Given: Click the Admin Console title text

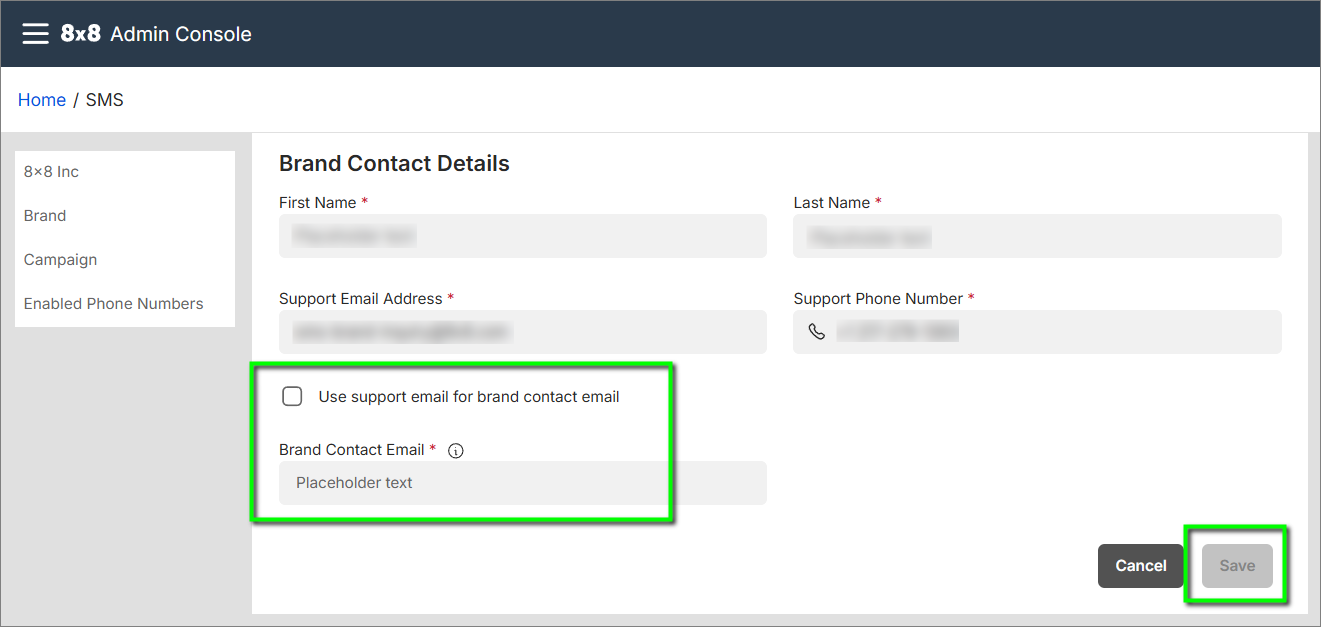Looking at the screenshot, I should pyautogui.click(x=180, y=34).
